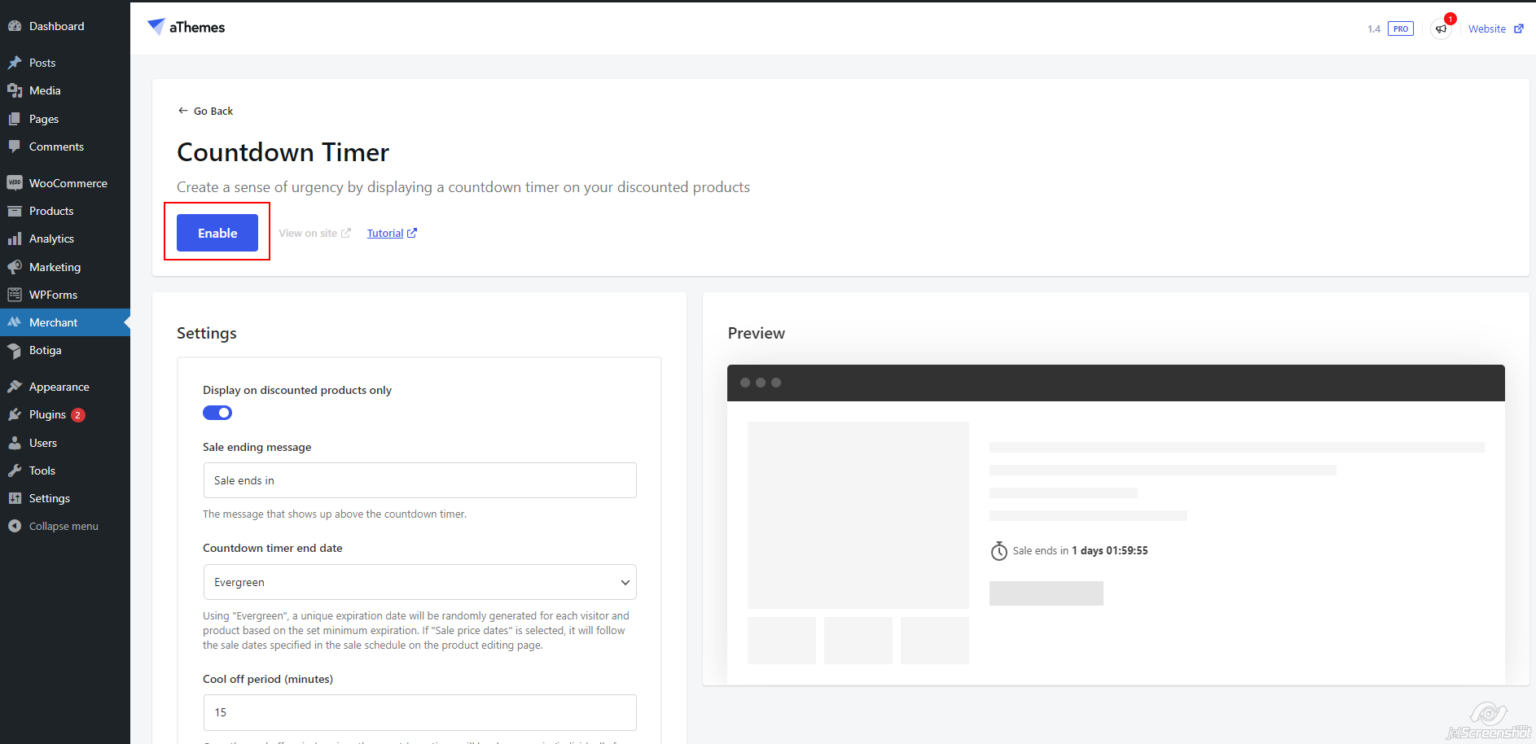The image size is (1536, 744).
Task: Click the Countdown Timer heading text
Action: [283, 152]
